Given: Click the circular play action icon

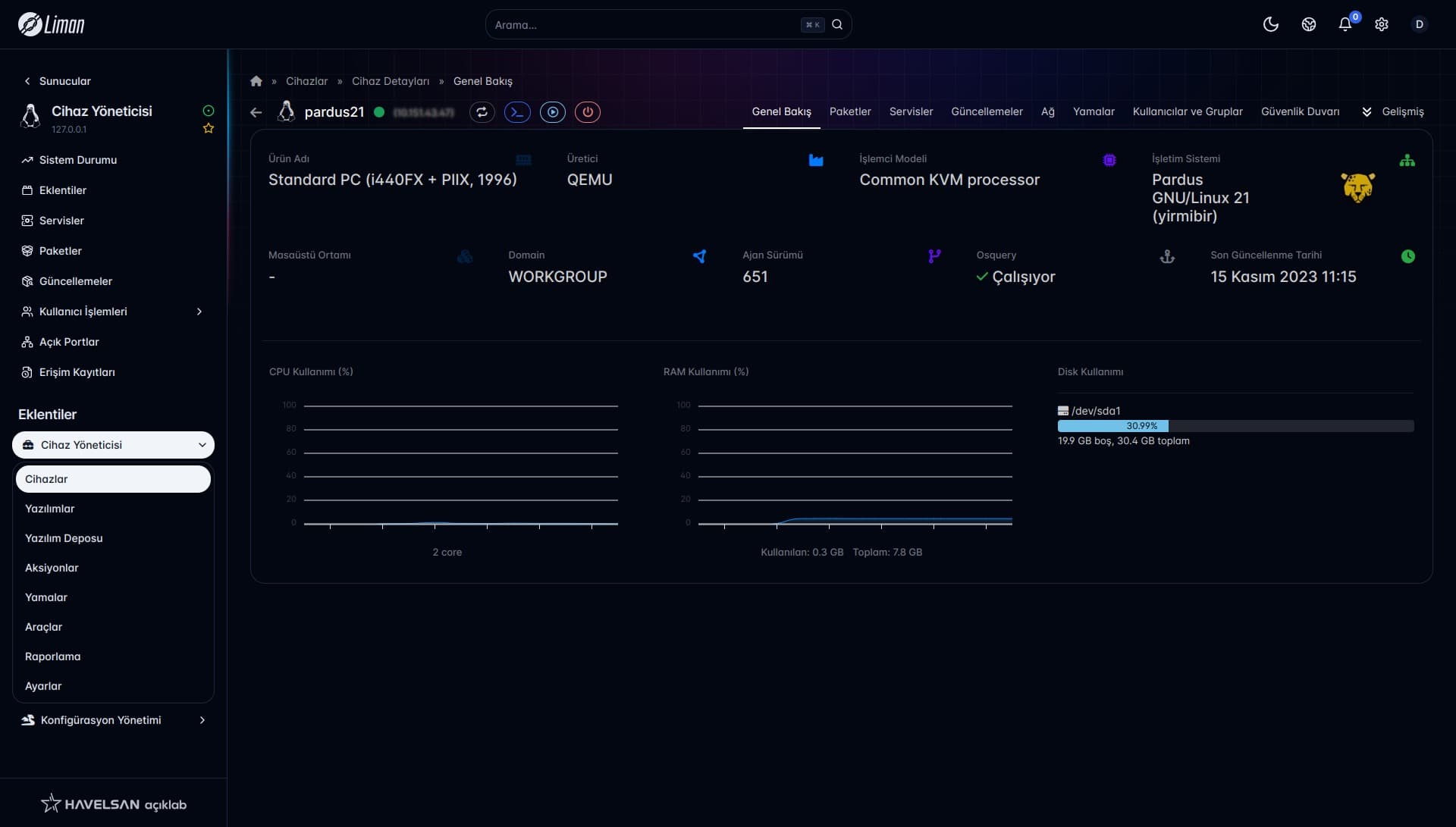Looking at the screenshot, I should [553, 112].
